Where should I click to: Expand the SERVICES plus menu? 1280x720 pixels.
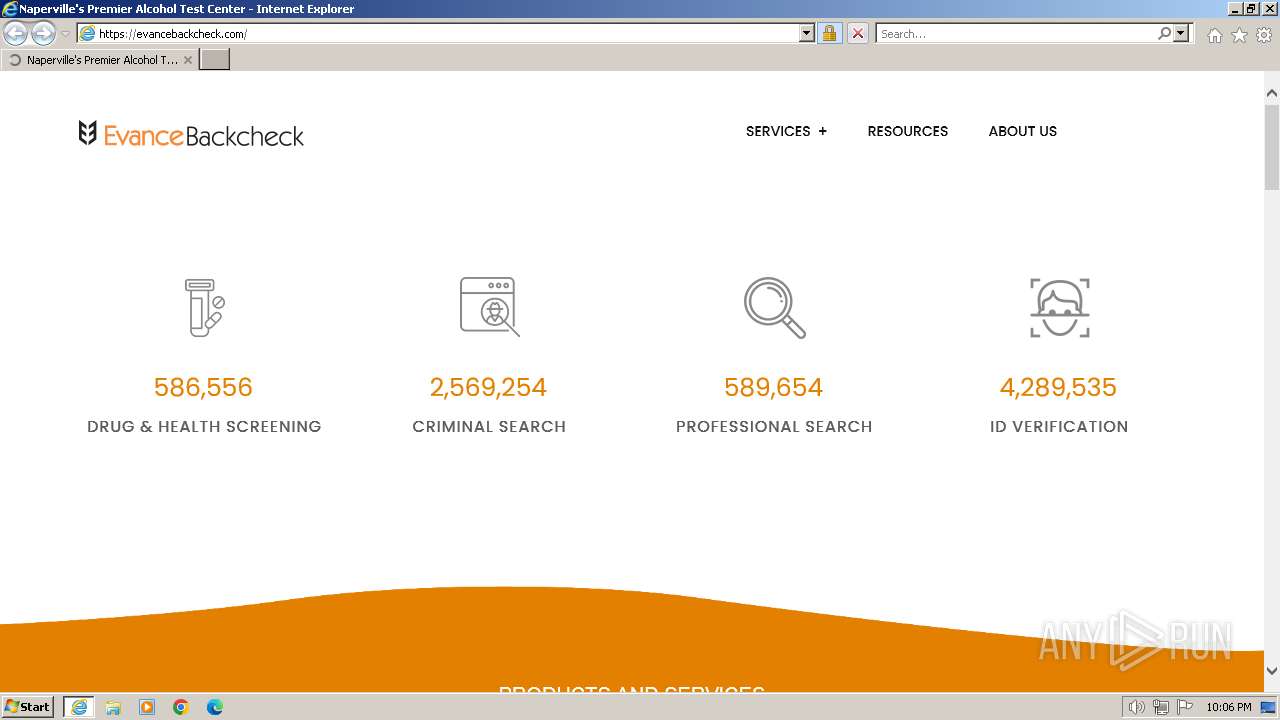786,131
